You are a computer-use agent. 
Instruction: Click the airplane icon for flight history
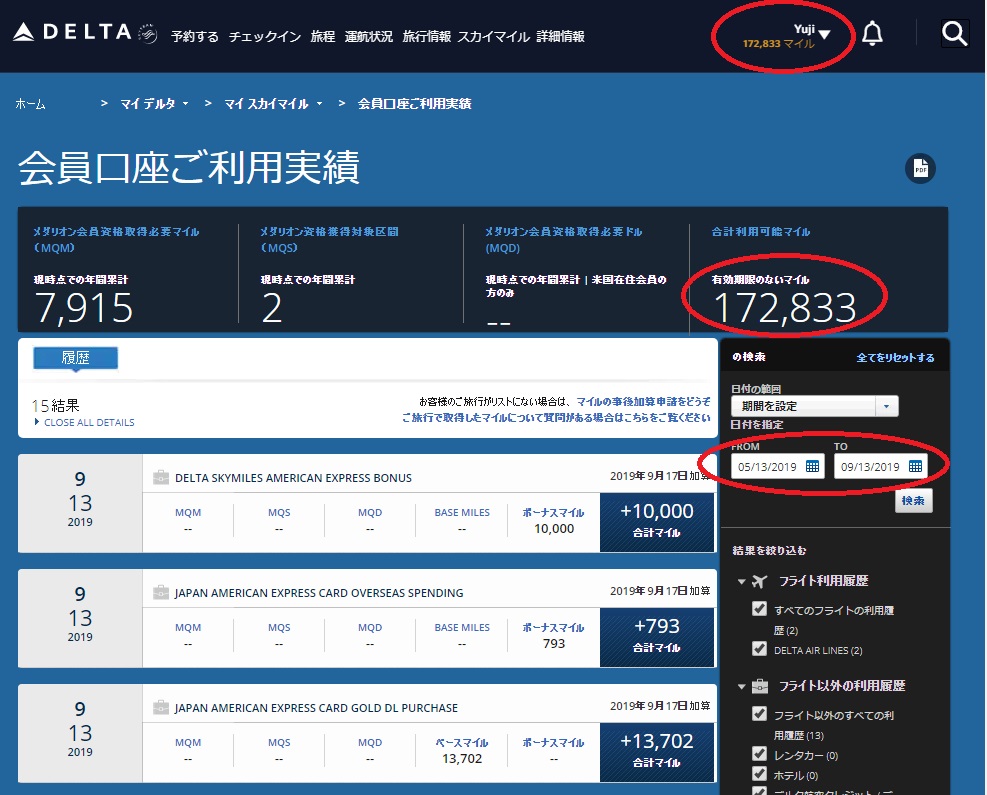click(x=759, y=582)
